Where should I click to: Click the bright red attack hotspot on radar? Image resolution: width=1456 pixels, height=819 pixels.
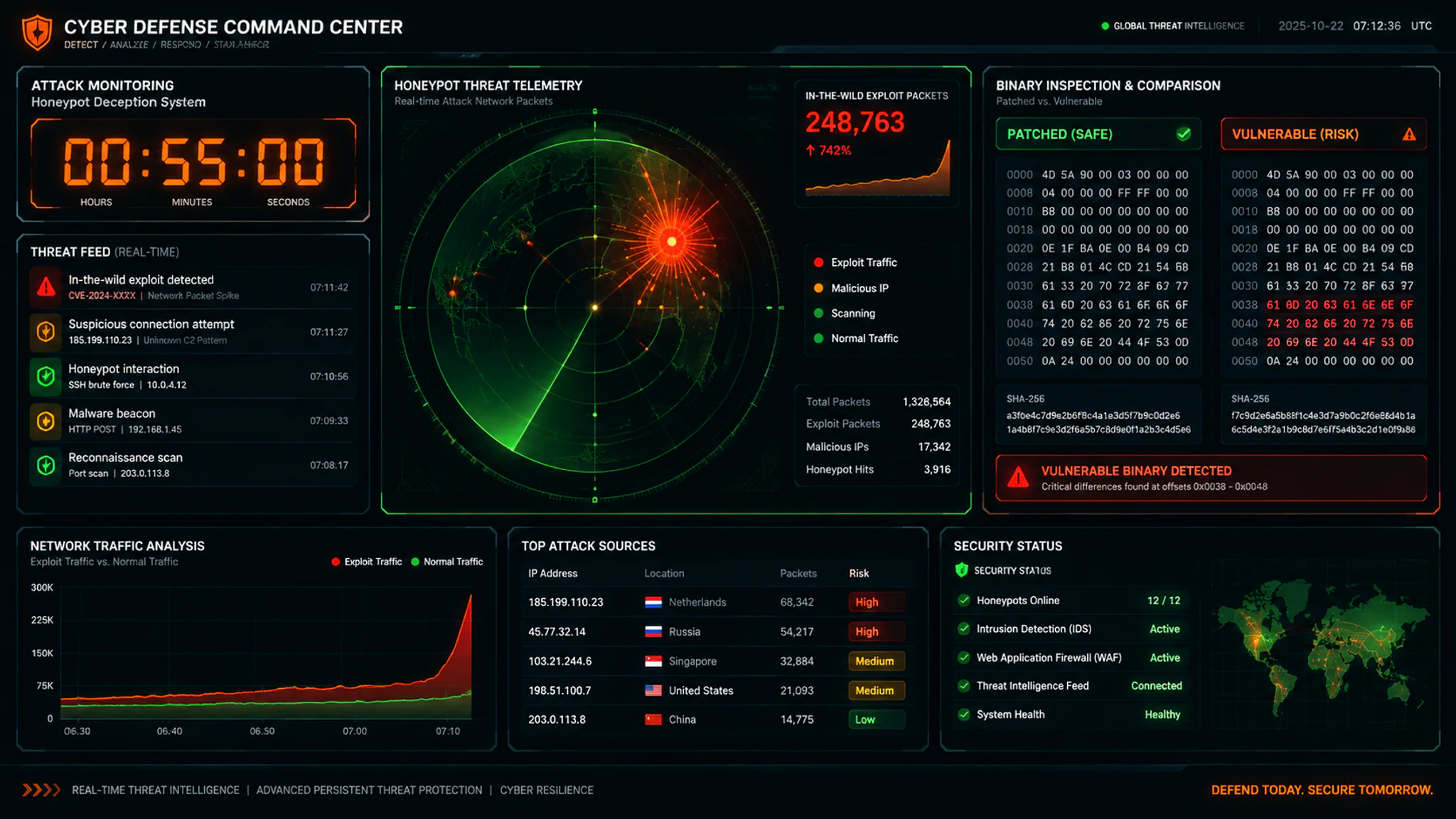coord(671,242)
